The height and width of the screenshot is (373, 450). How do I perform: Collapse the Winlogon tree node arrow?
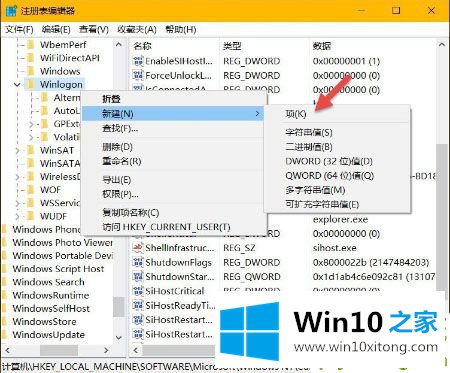point(17,85)
